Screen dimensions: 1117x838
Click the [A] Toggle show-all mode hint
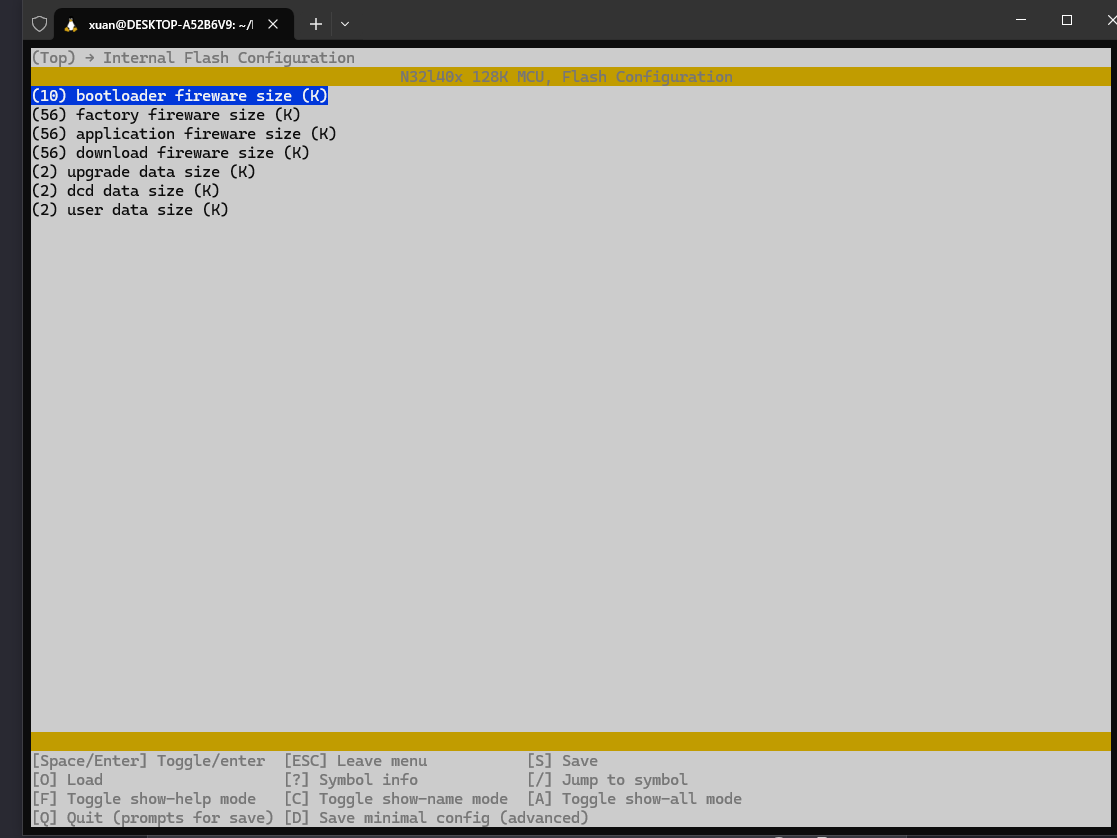pos(634,799)
